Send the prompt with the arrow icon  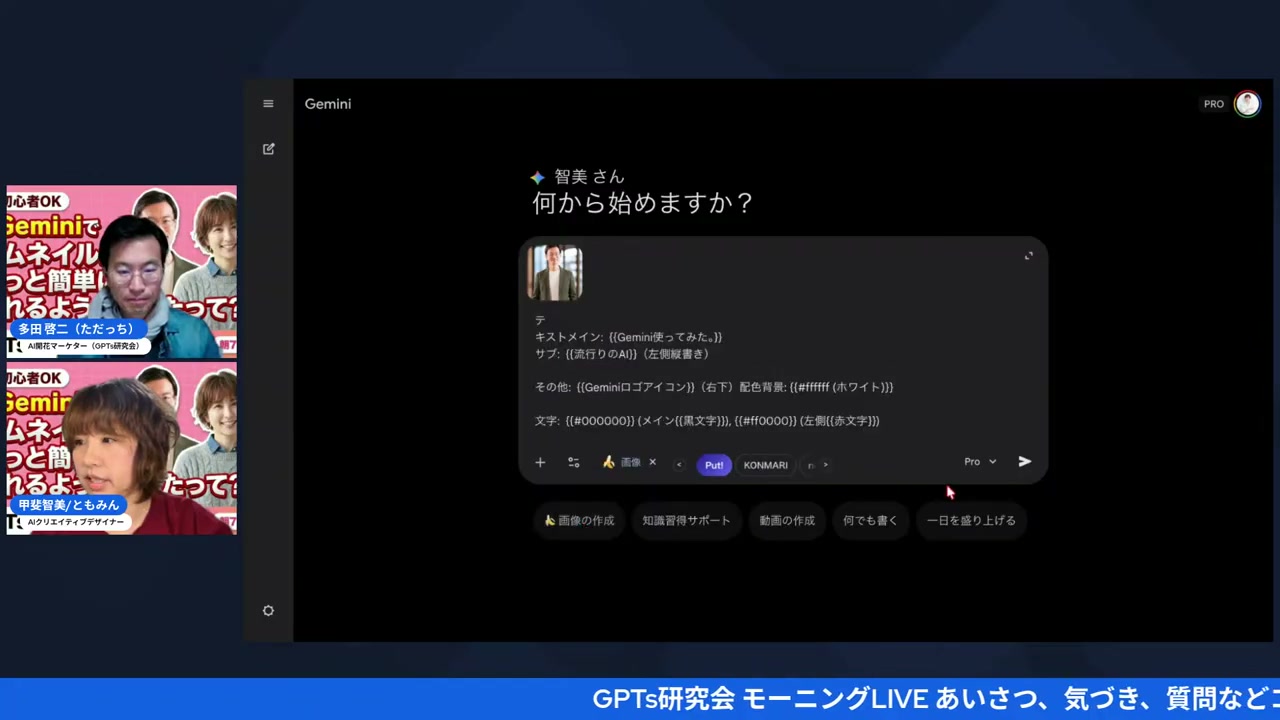[1024, 461]
